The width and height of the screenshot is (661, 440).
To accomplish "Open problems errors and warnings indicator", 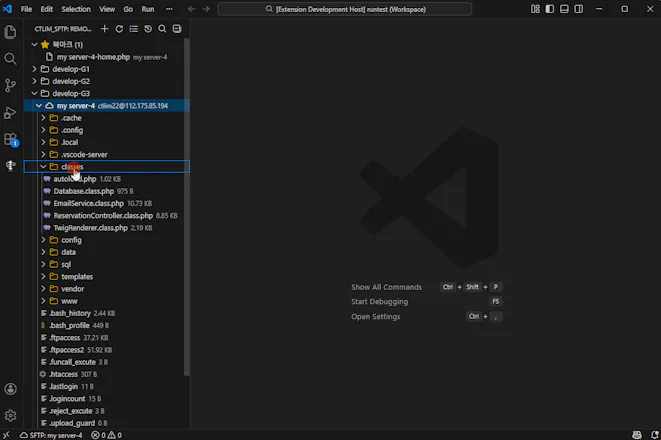I will [x=106, y=435].
